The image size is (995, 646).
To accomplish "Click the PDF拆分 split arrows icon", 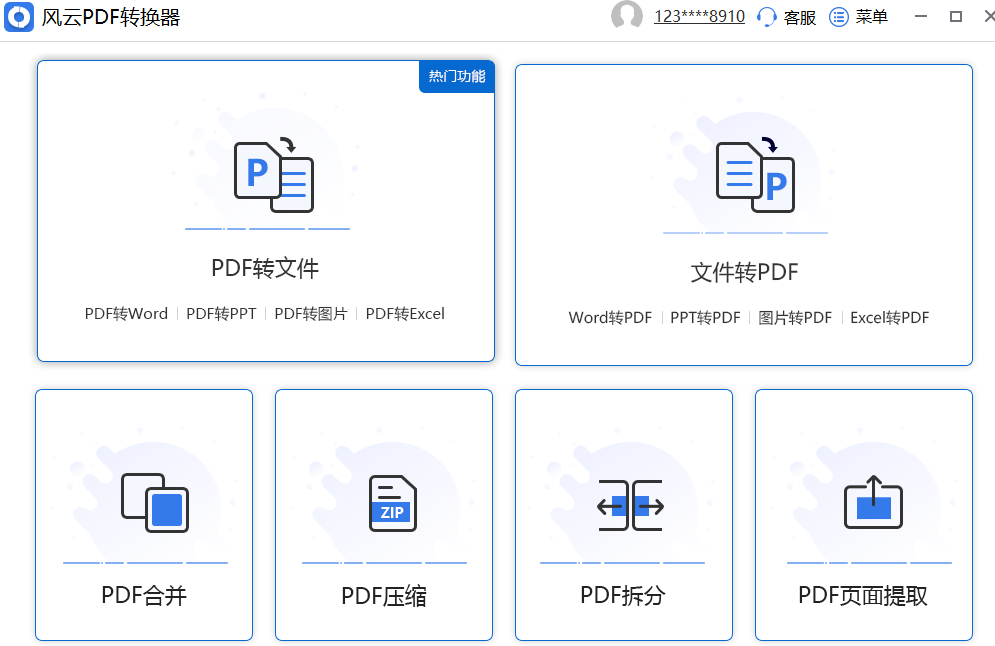I will coord(630,506).
